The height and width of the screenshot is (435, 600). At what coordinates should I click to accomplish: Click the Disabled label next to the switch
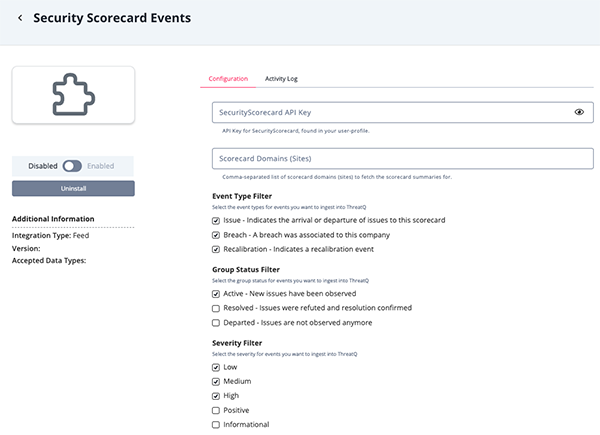(43, 166)
